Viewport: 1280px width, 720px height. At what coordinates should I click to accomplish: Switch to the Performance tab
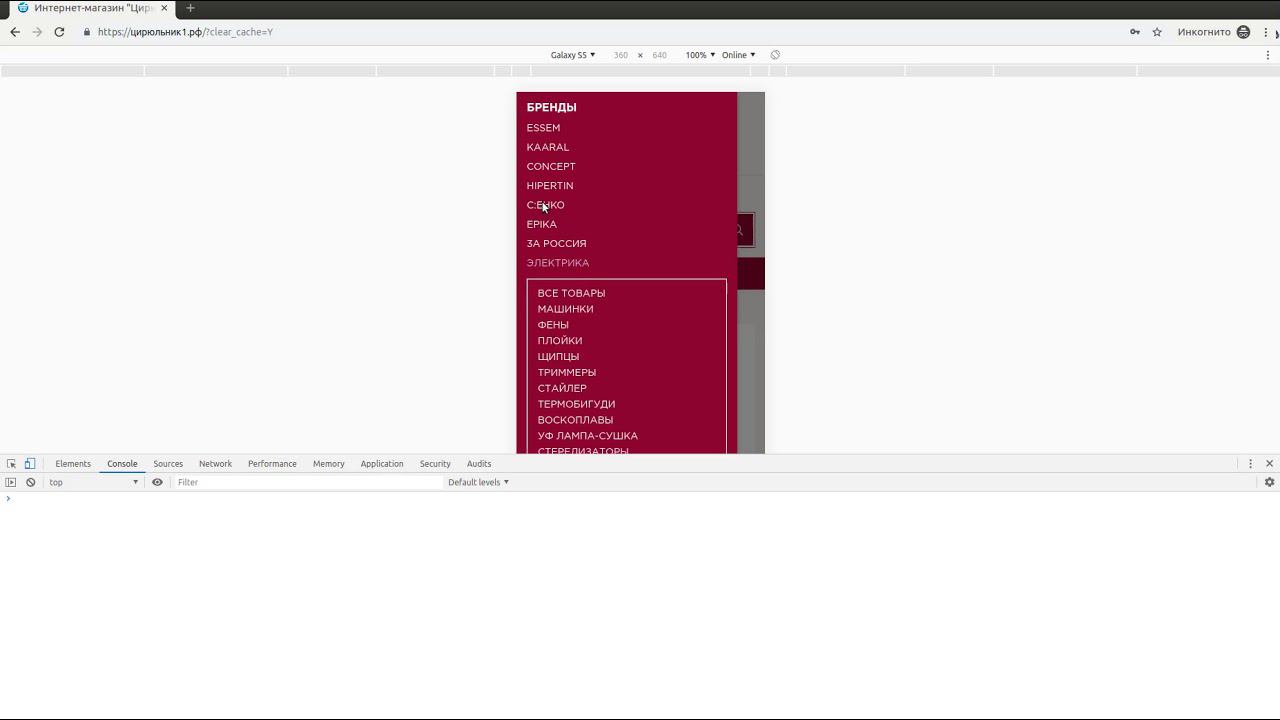coord(272,464)
